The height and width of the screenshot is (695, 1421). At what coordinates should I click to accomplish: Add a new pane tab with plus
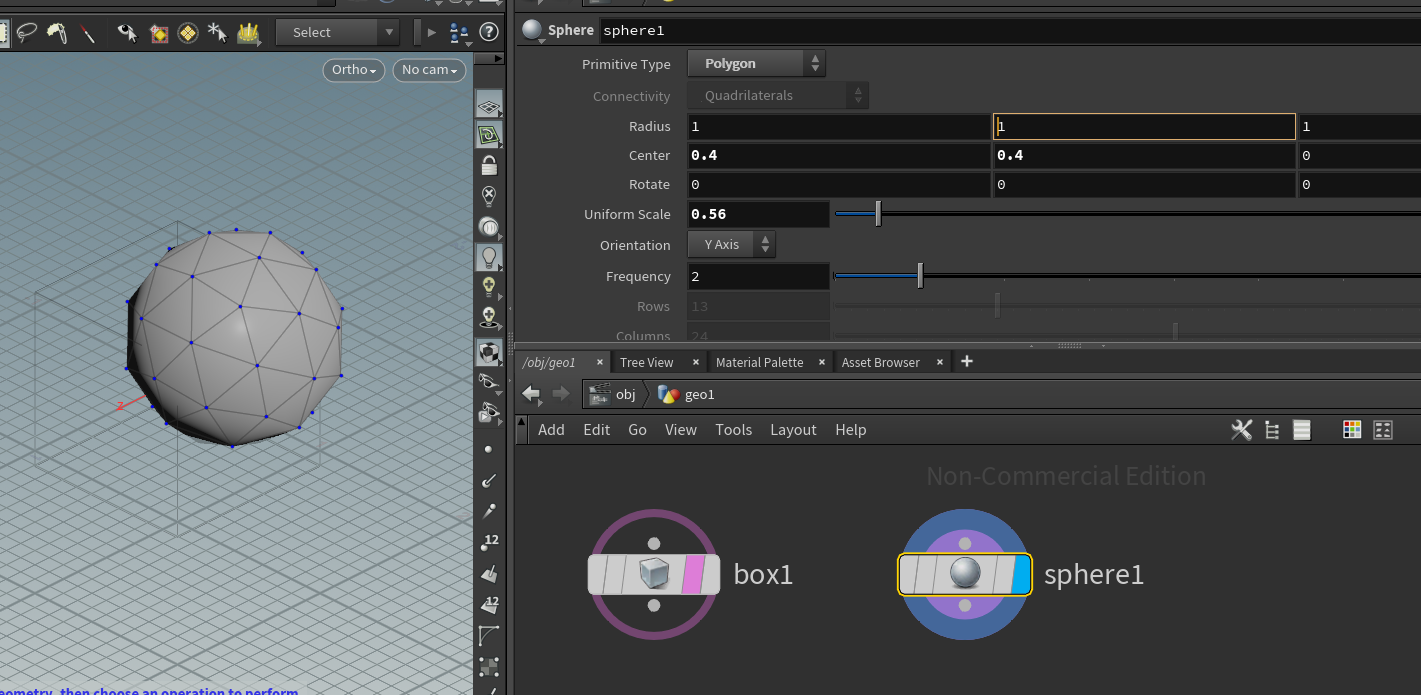tap(966, 362)
